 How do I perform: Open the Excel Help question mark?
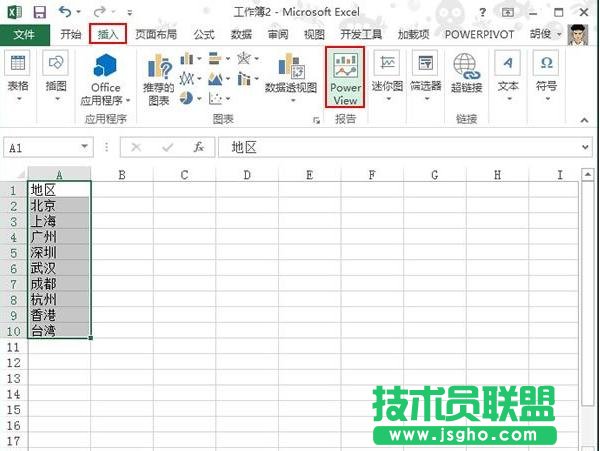point(482,13)
